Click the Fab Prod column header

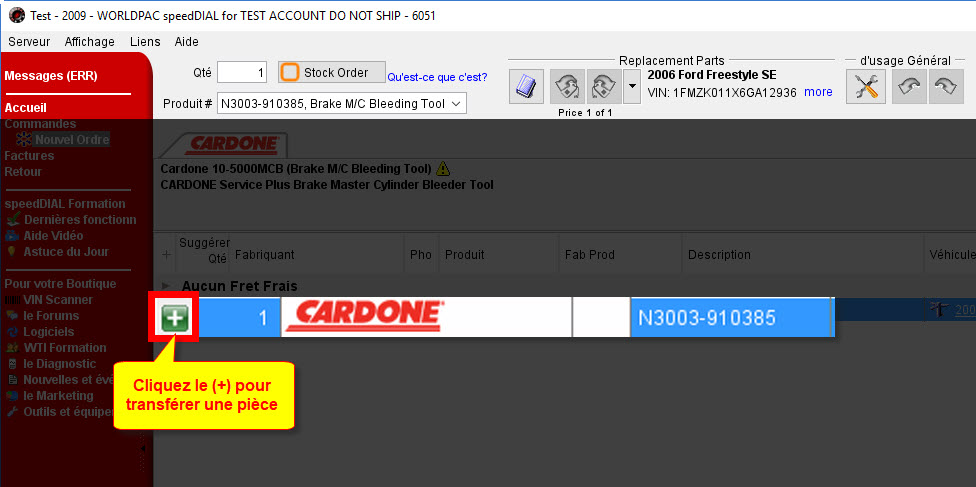coord(621,255)
